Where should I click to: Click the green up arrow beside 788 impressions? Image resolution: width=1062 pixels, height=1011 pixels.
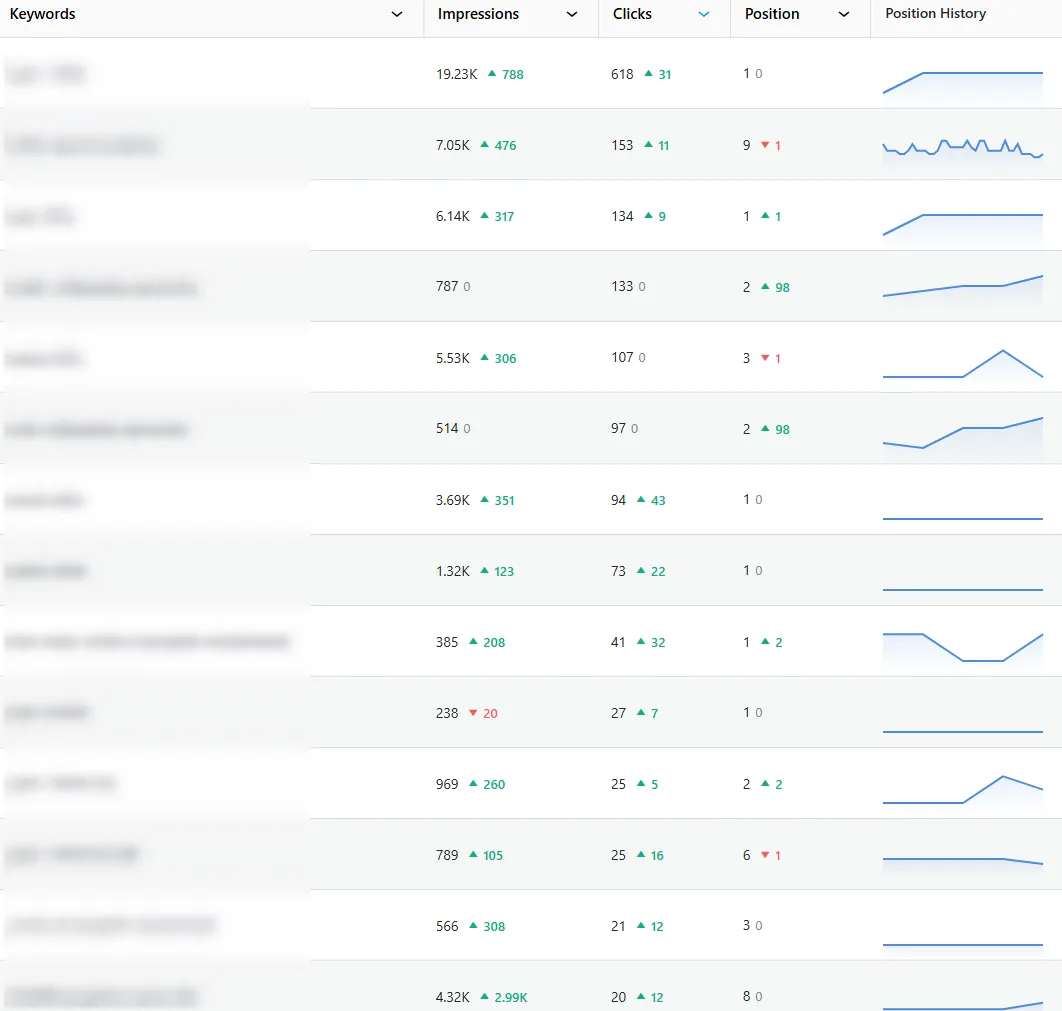coord(491,74)
